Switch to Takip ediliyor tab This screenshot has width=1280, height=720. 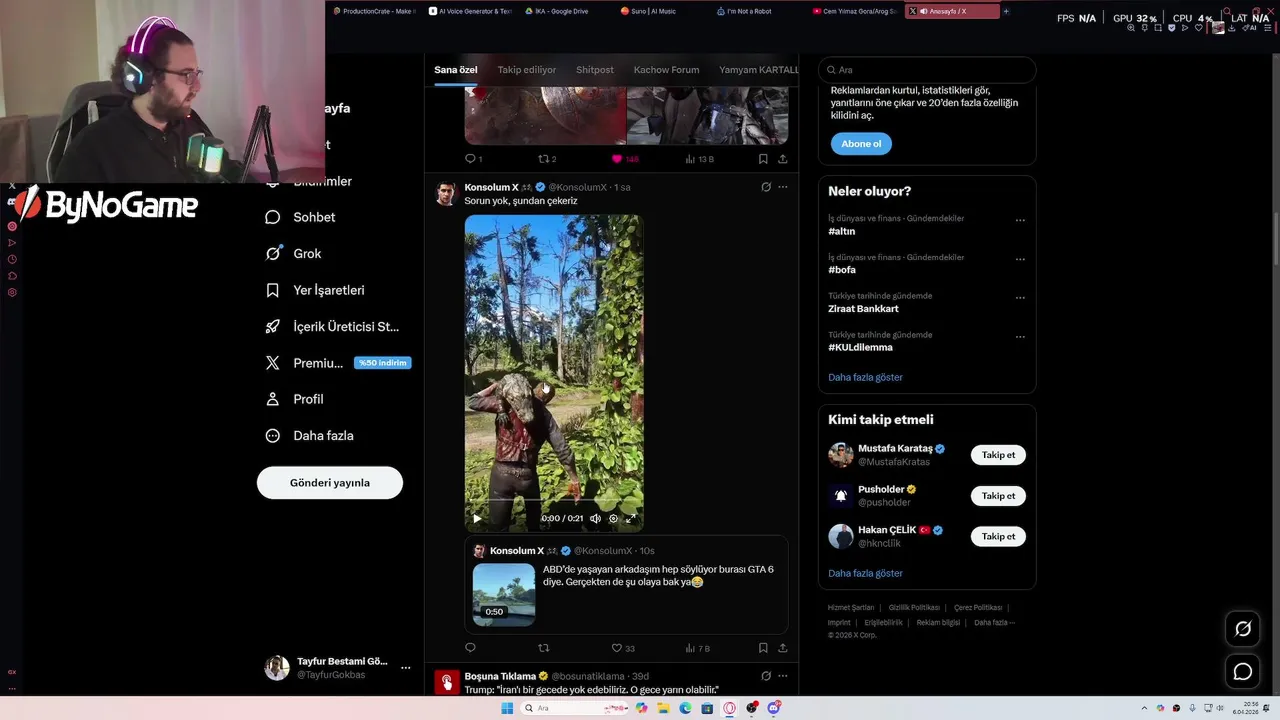pyautogui.click(x=527, y=70)
